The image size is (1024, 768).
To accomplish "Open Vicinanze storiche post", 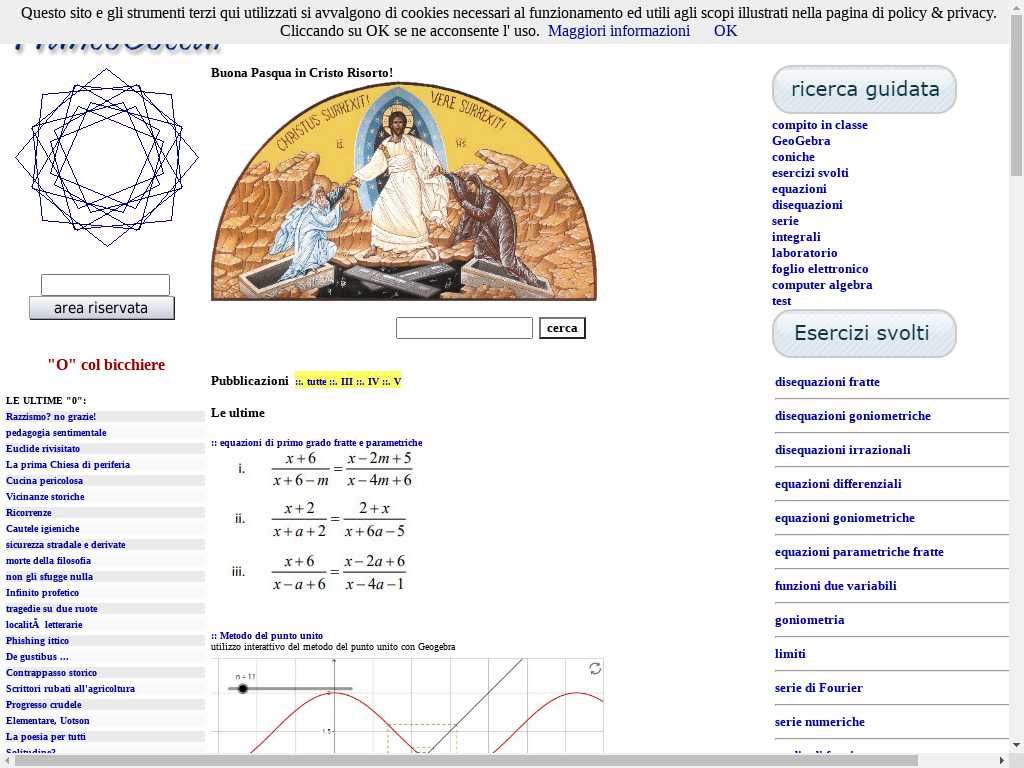I will click(45, 496).
